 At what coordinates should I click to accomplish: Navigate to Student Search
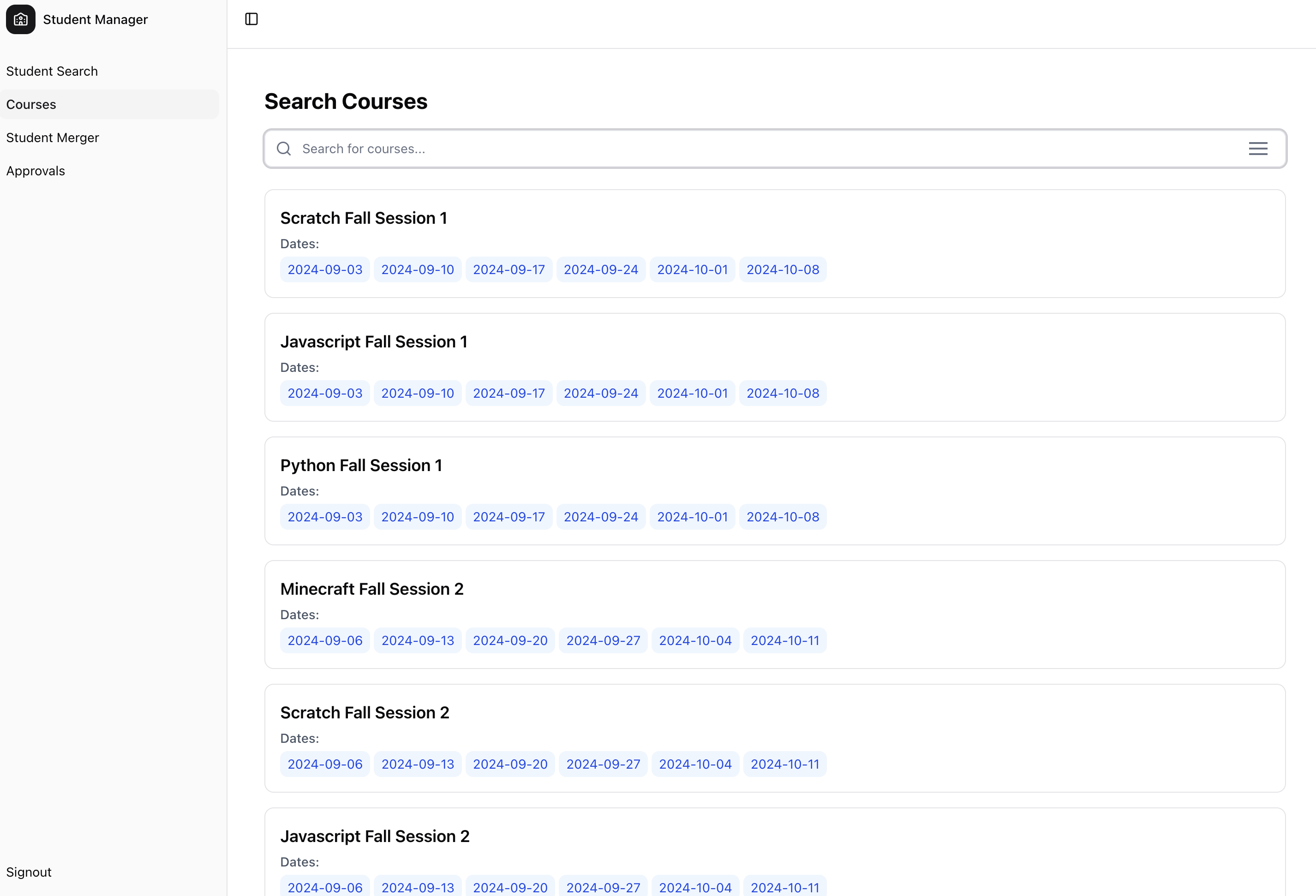pyautogui.click(x=52, y=71)
